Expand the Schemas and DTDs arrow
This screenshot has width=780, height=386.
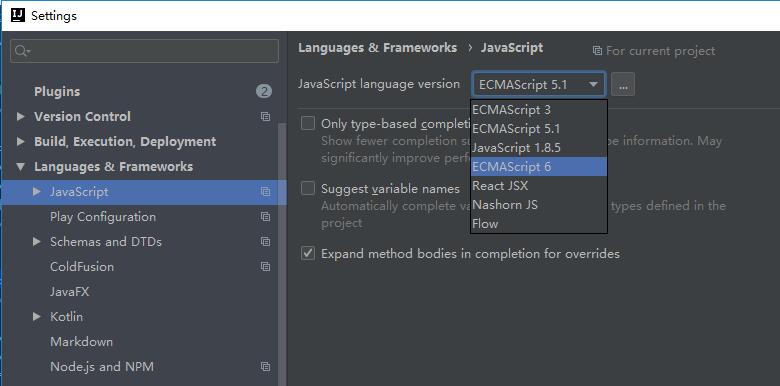(36, 241)
